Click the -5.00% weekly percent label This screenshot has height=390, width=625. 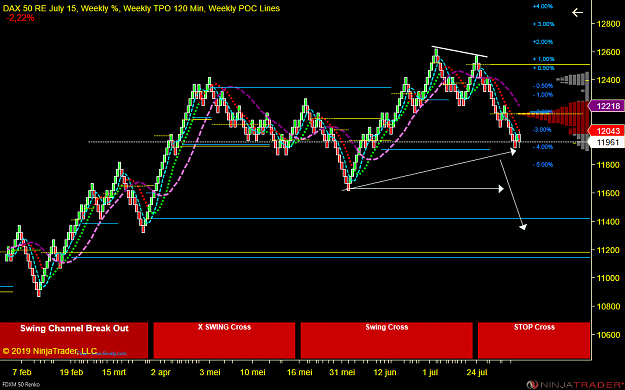(543, 165)
